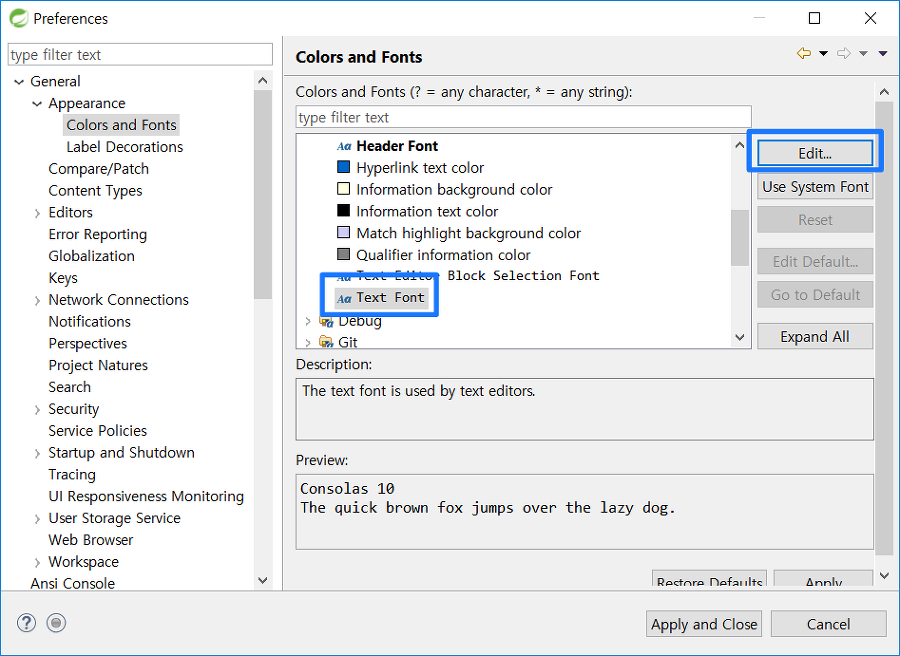Click the Match highlight background color swatch
Image resolution: width=900 pixels, height=656 pixels.
click(x=343, y=232)
